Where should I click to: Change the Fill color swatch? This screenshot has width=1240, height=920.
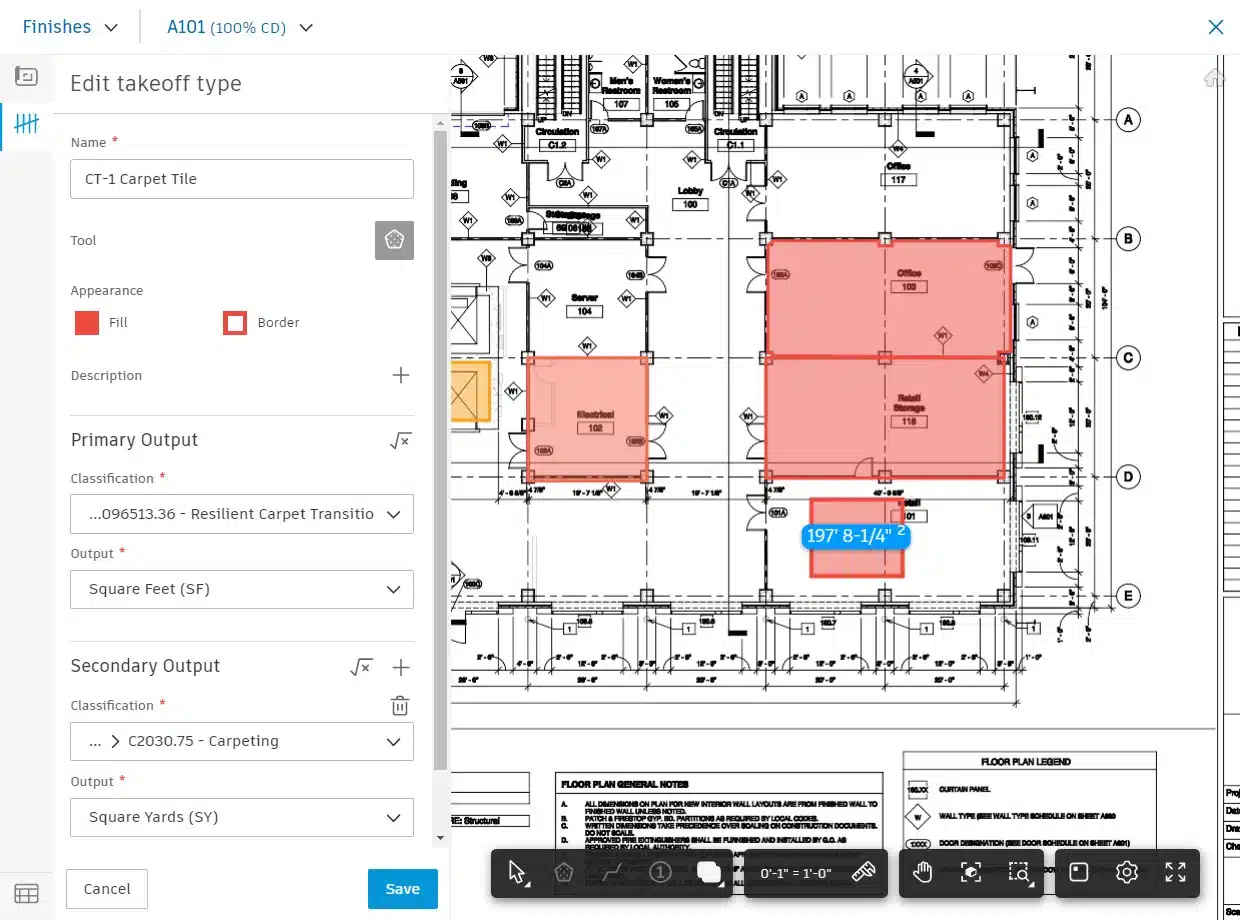pyautogui.click(x=86, y=322)
